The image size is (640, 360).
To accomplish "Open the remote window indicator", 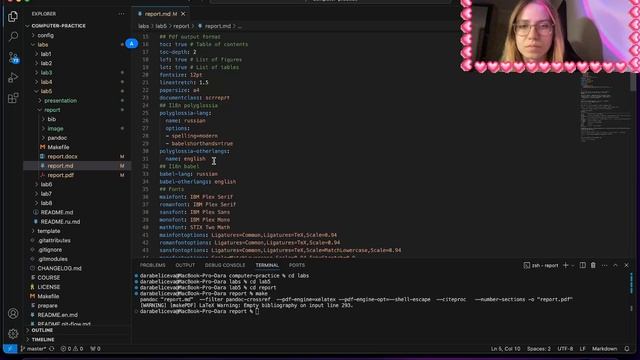I will 10,349.
